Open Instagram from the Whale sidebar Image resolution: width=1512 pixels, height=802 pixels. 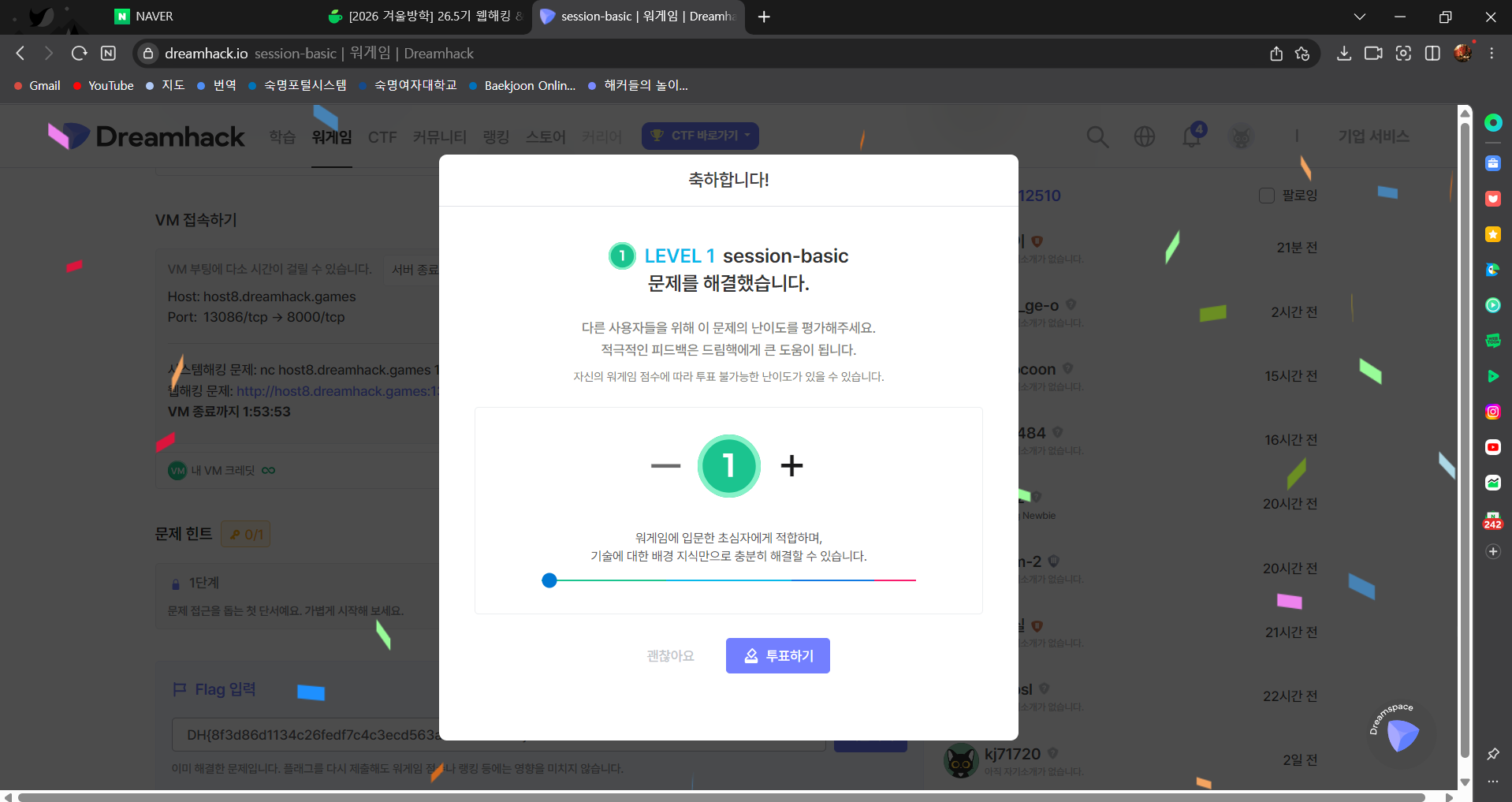pos(1492,411)
